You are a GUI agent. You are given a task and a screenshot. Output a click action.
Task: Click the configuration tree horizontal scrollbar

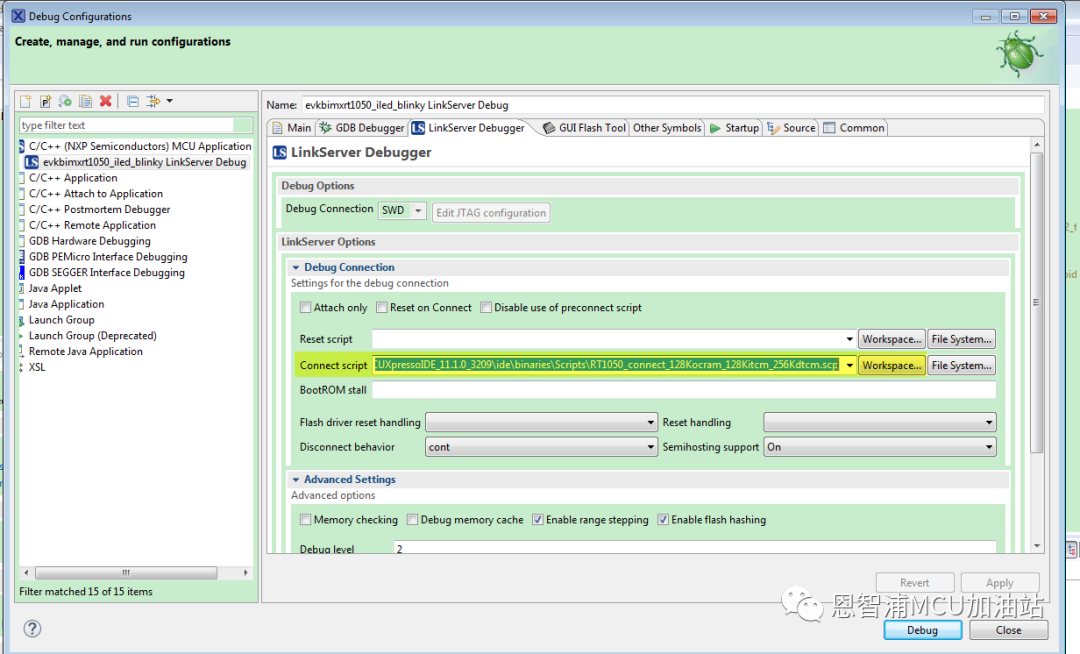(x=126, y=573)
